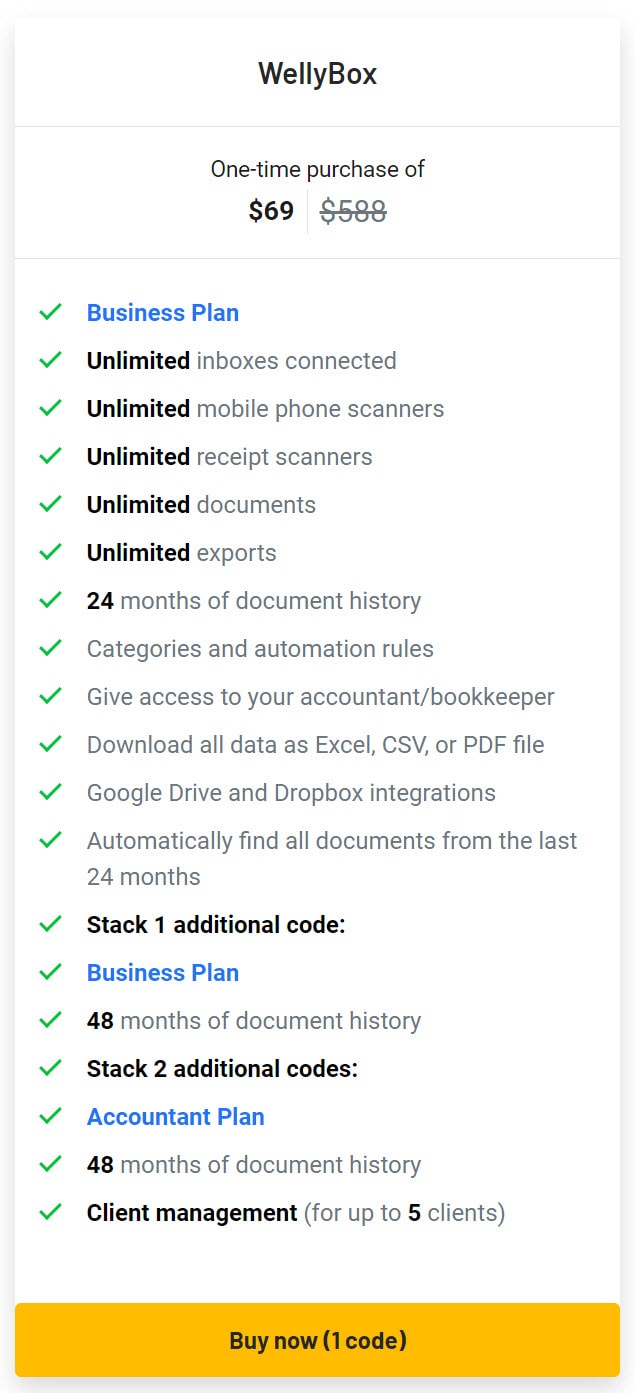Open Business Plan link under Stack 1 code
Viewport: 635px width, 1393px height.
(x=163, y=973)
